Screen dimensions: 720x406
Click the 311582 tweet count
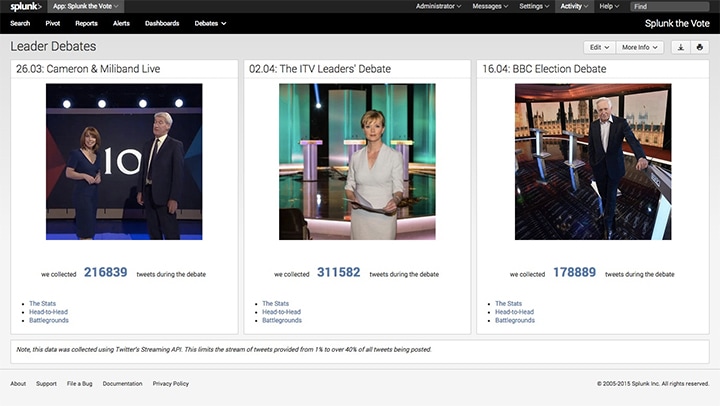[338, 272]
